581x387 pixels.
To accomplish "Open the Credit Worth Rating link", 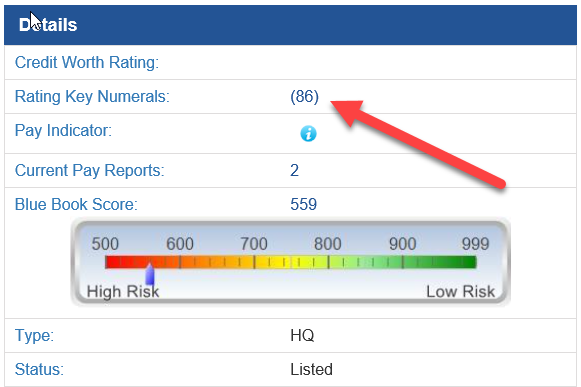I will tap(87, 62).
